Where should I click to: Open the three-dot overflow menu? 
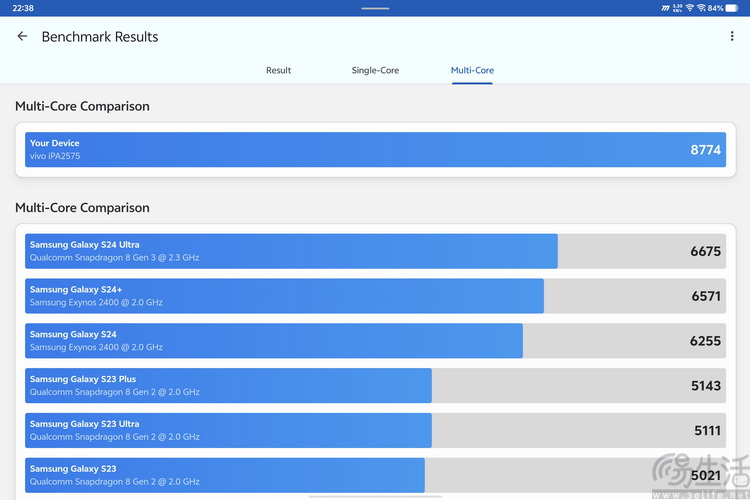(x=732, y=37)
